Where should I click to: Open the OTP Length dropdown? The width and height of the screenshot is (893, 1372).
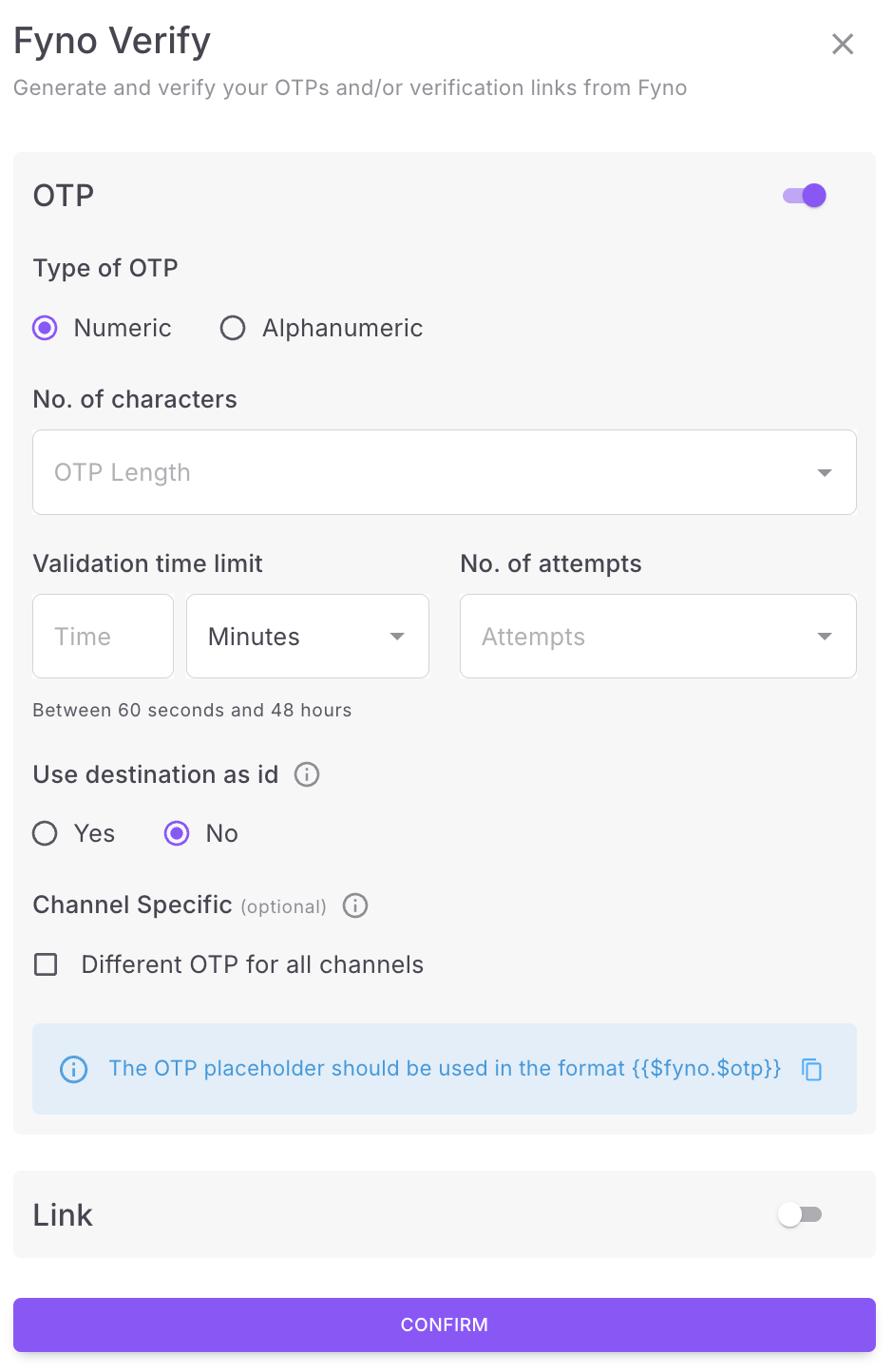click(445, 472)
